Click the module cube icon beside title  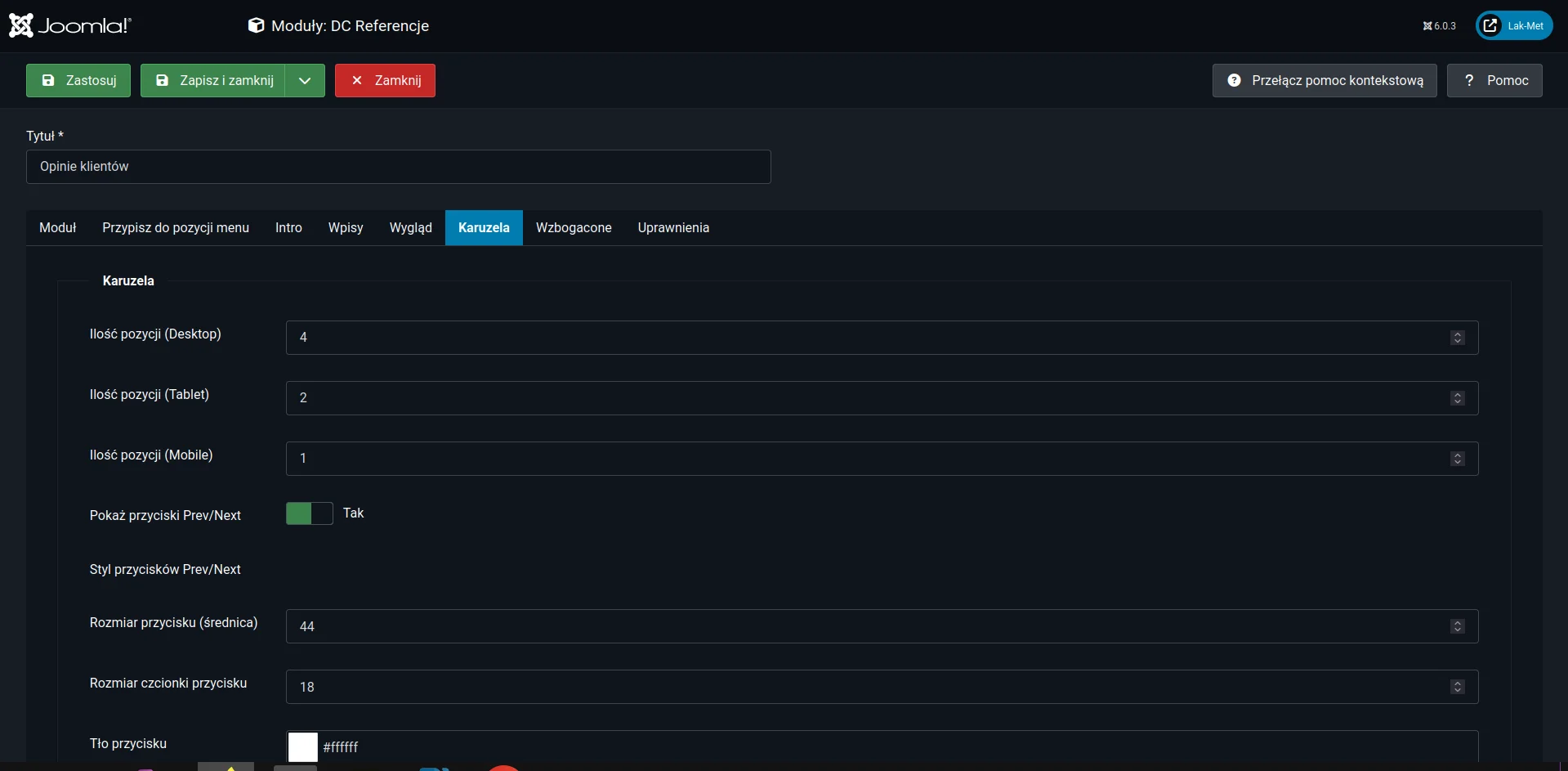[256, 25]
